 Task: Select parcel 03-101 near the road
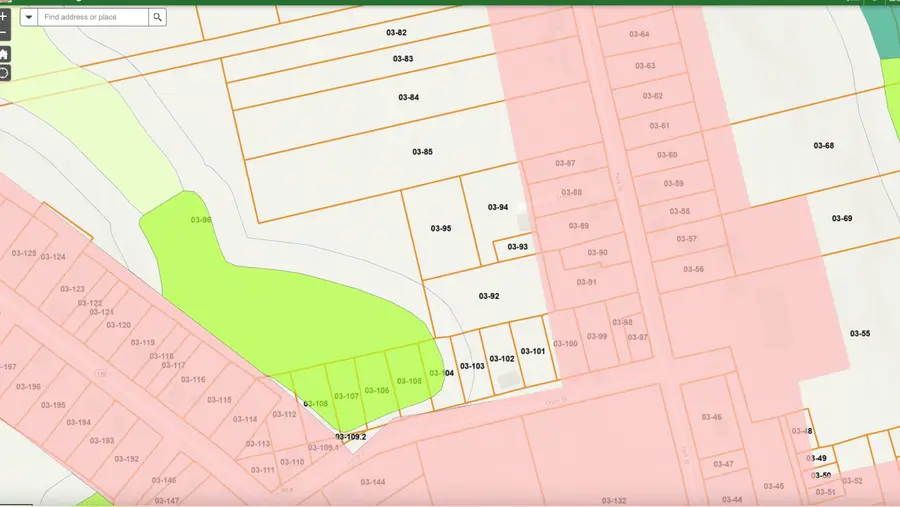[533, 351]
